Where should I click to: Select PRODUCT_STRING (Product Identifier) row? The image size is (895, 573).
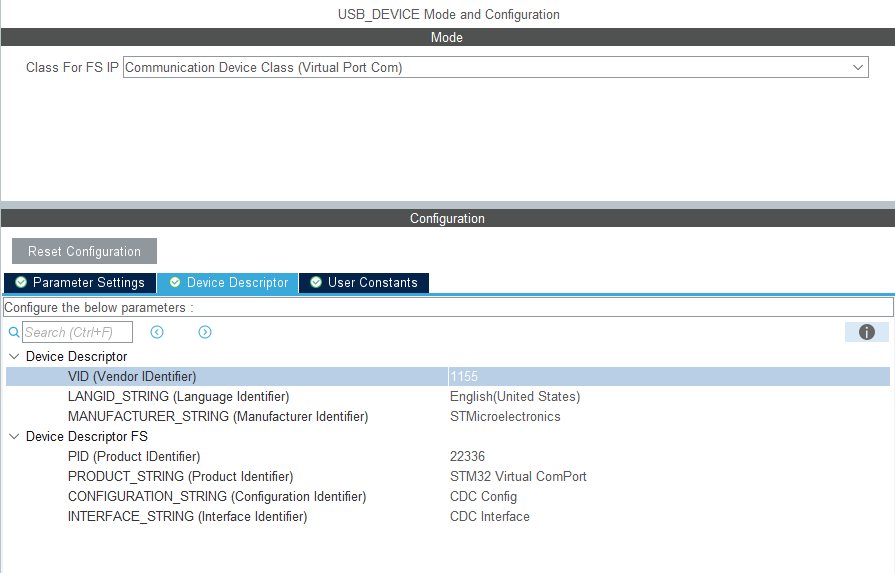(448, 477)
